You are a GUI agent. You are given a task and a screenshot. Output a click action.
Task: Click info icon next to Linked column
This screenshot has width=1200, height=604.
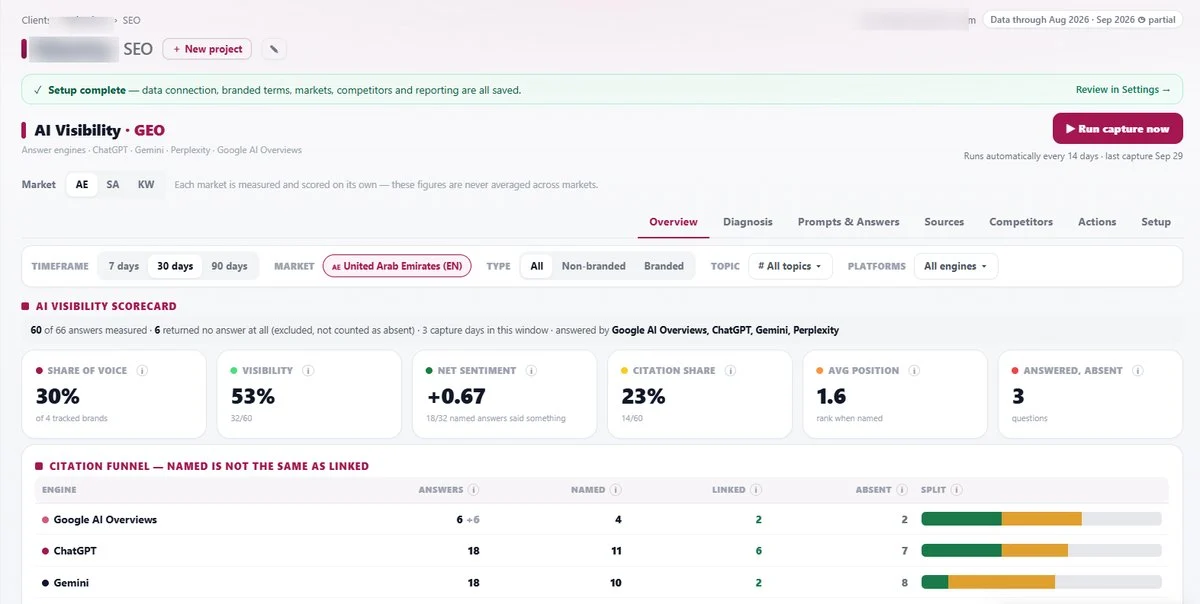coord(755,490)
